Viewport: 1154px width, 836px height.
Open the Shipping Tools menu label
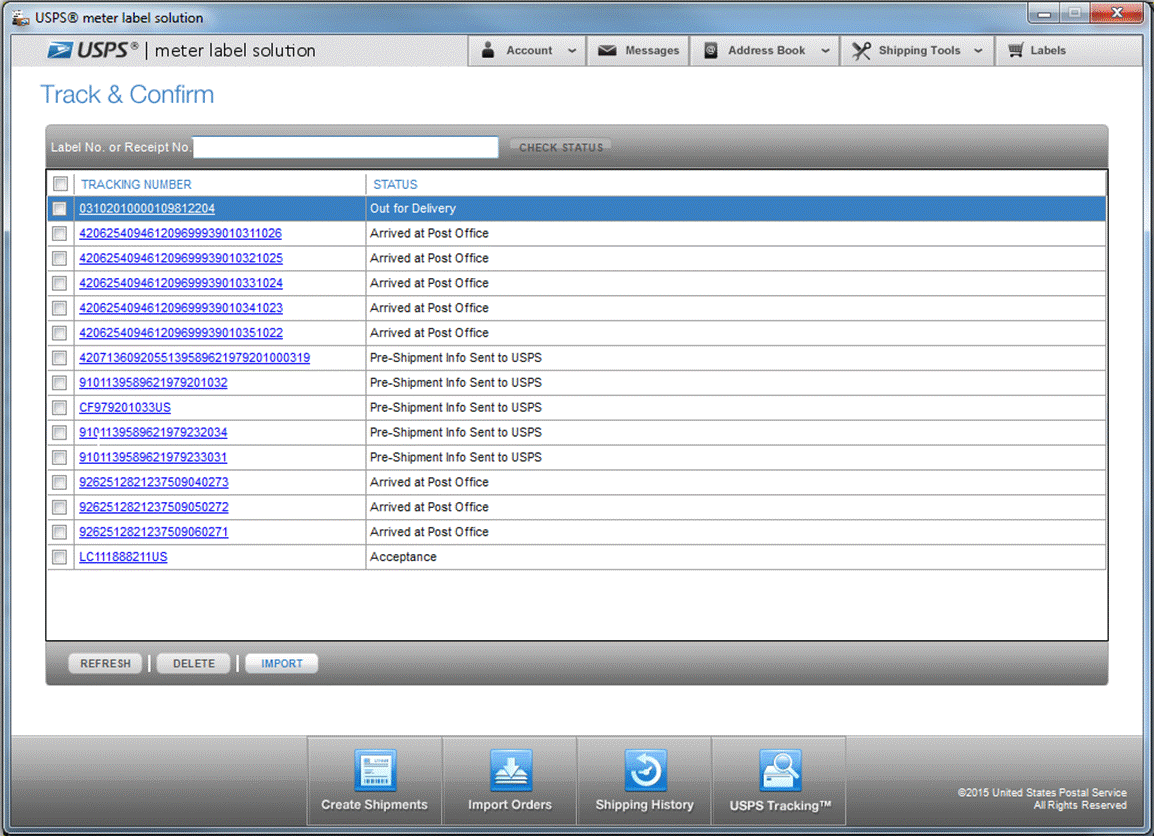click(x=919, y=51)
